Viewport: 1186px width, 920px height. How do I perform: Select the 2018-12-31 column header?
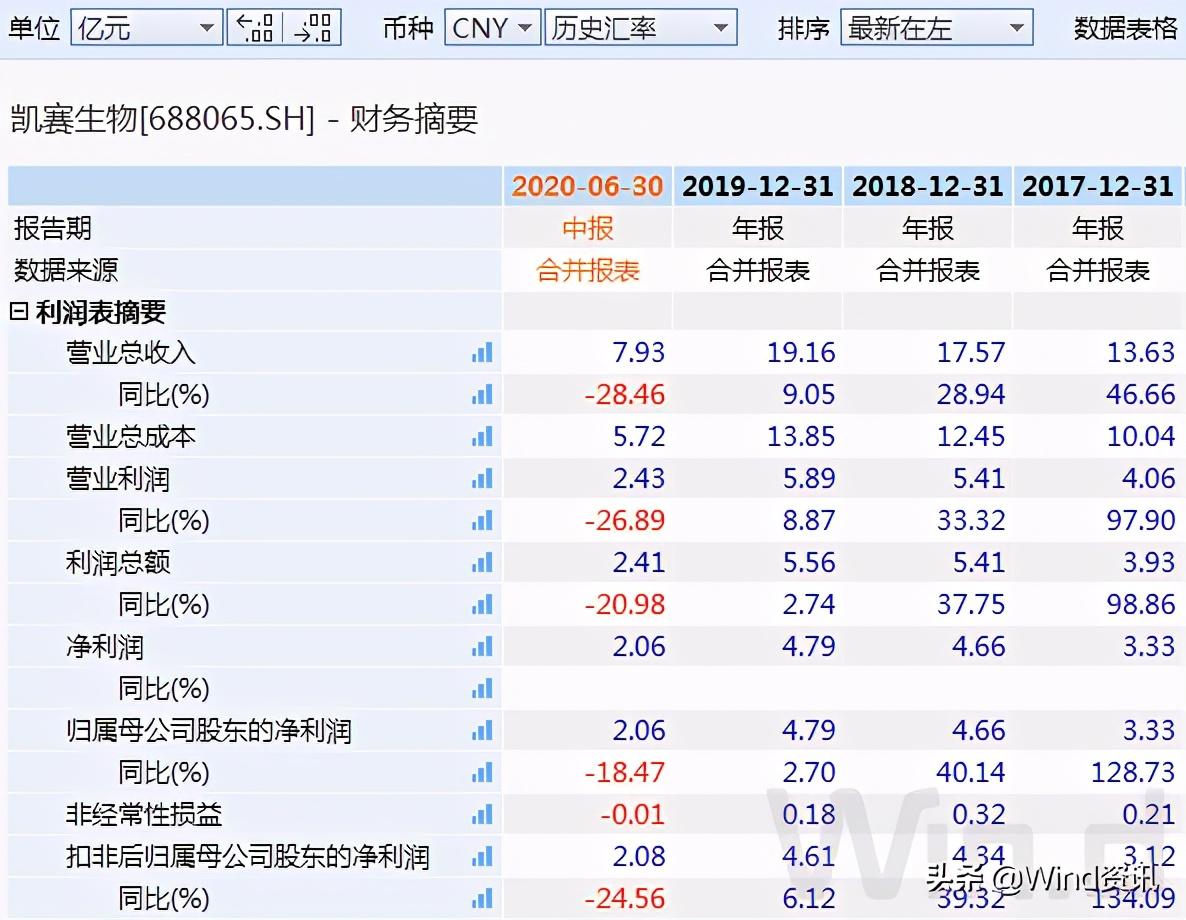928,186
